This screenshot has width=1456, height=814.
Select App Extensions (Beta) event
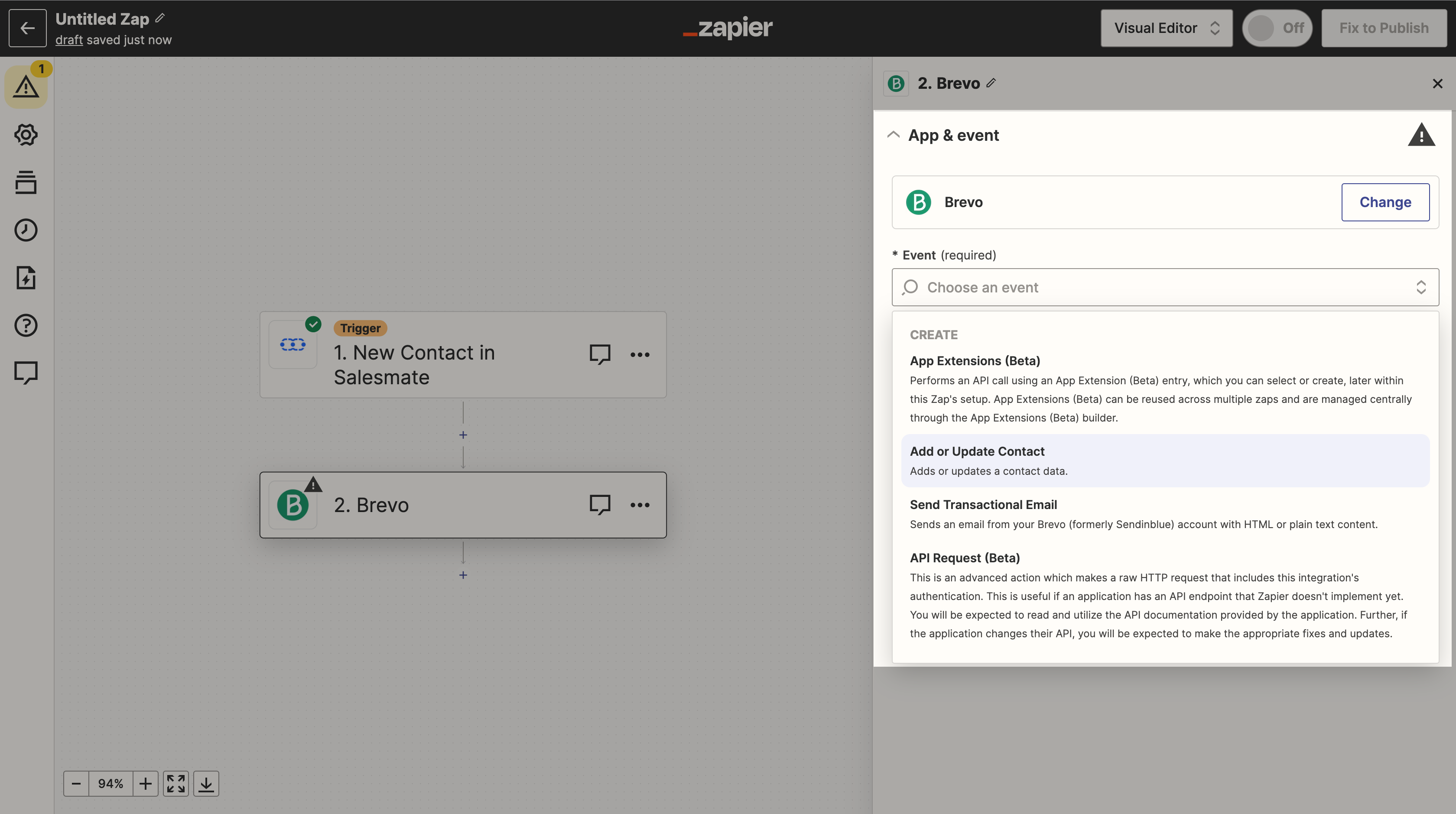pyautogui.click(x=1165, y=389)
